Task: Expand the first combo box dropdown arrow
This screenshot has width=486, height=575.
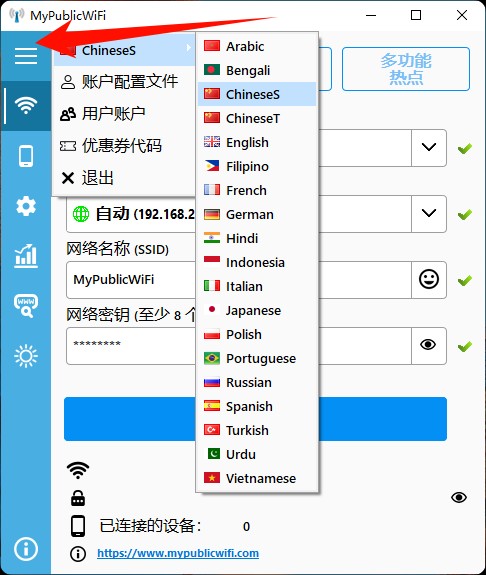Action: point(428,147)
